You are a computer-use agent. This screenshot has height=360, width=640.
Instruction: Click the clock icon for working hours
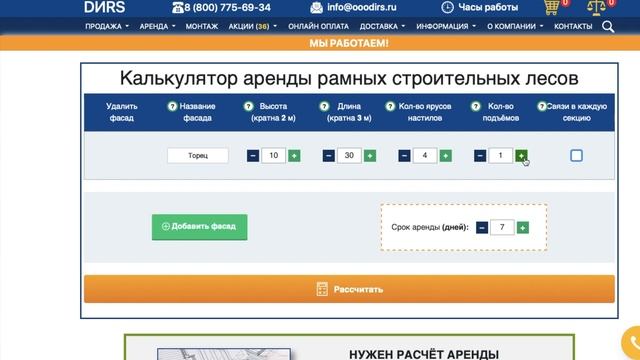(447, 7)
